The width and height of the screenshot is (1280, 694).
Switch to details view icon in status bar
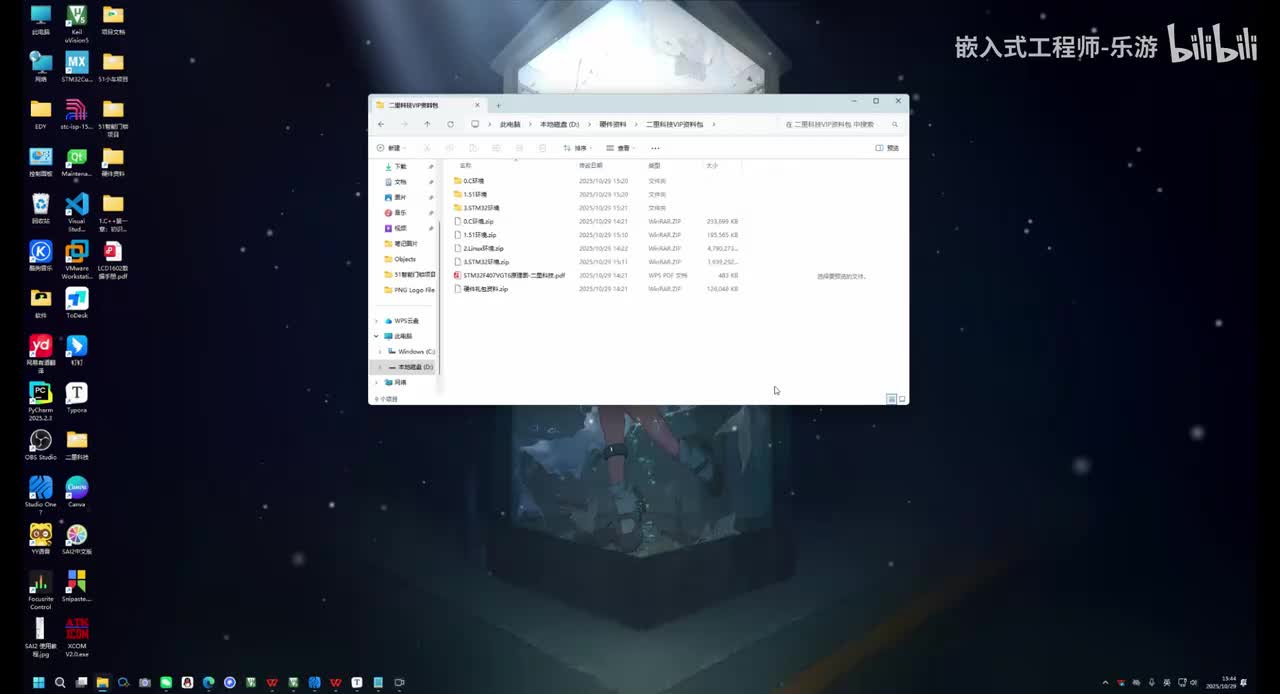tap(891, 399)
